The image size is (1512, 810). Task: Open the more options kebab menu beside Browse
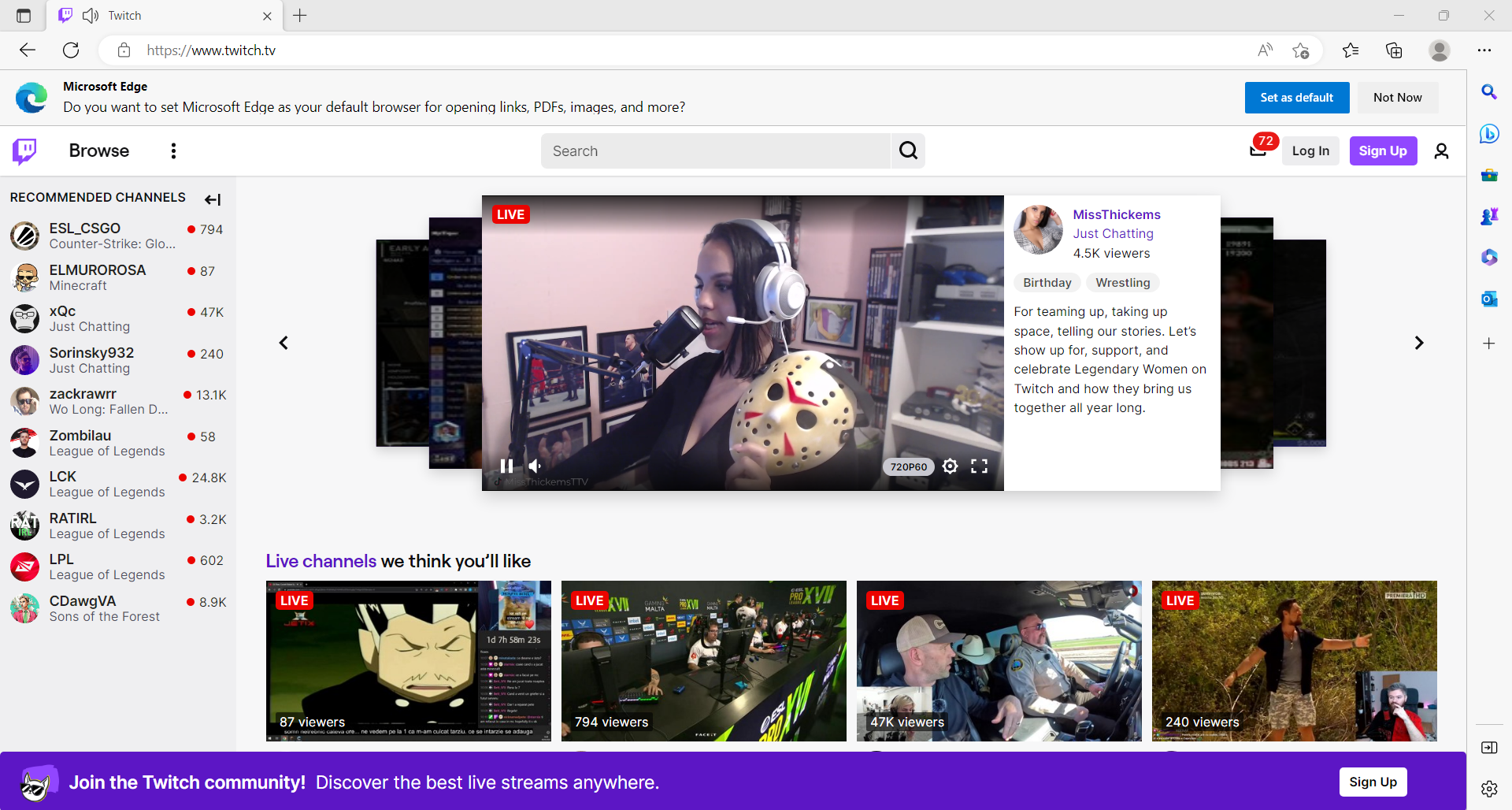click(x=173, y=150)
